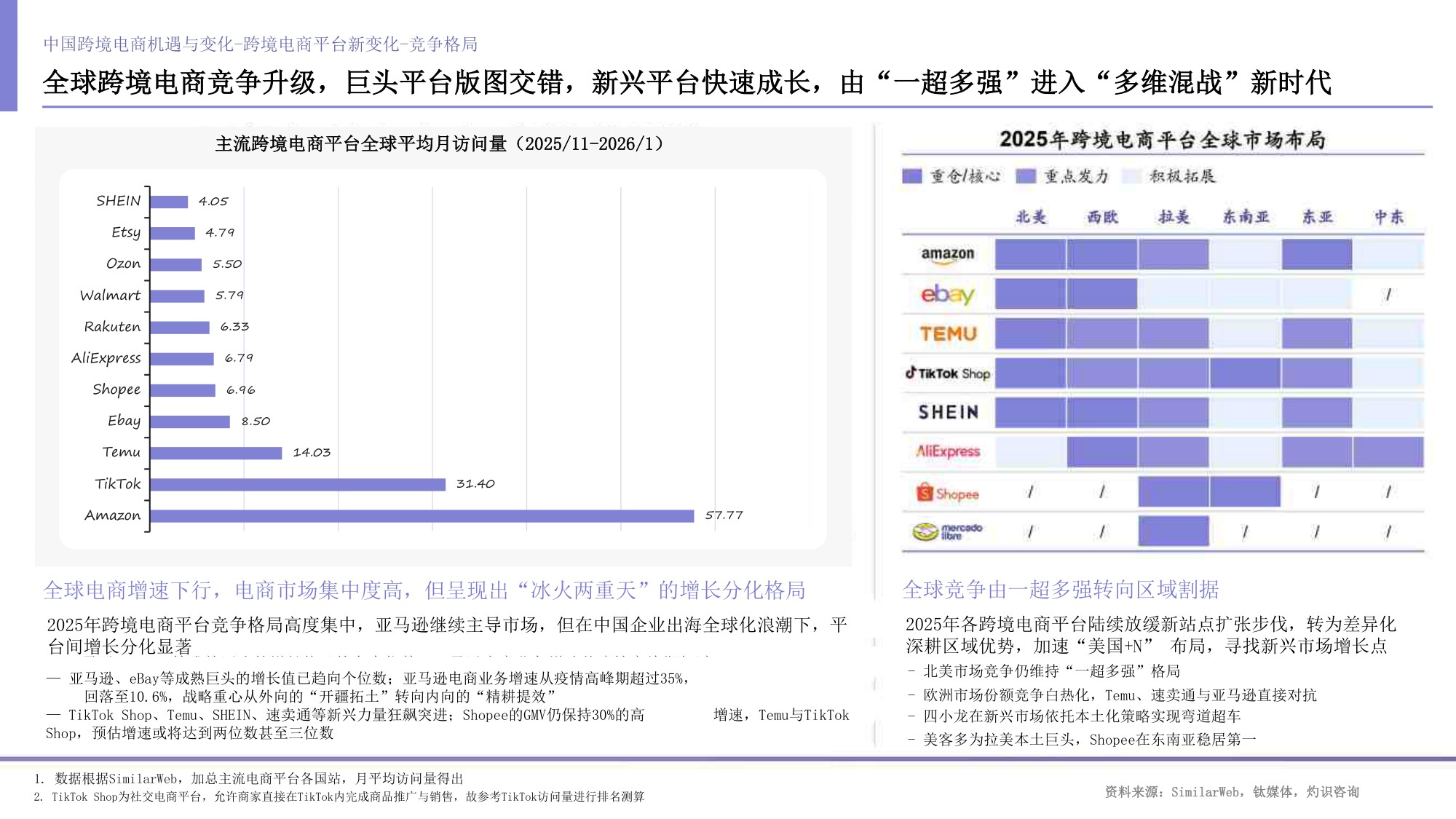
Task: Select the 中东 column header
Action: 1388,217
